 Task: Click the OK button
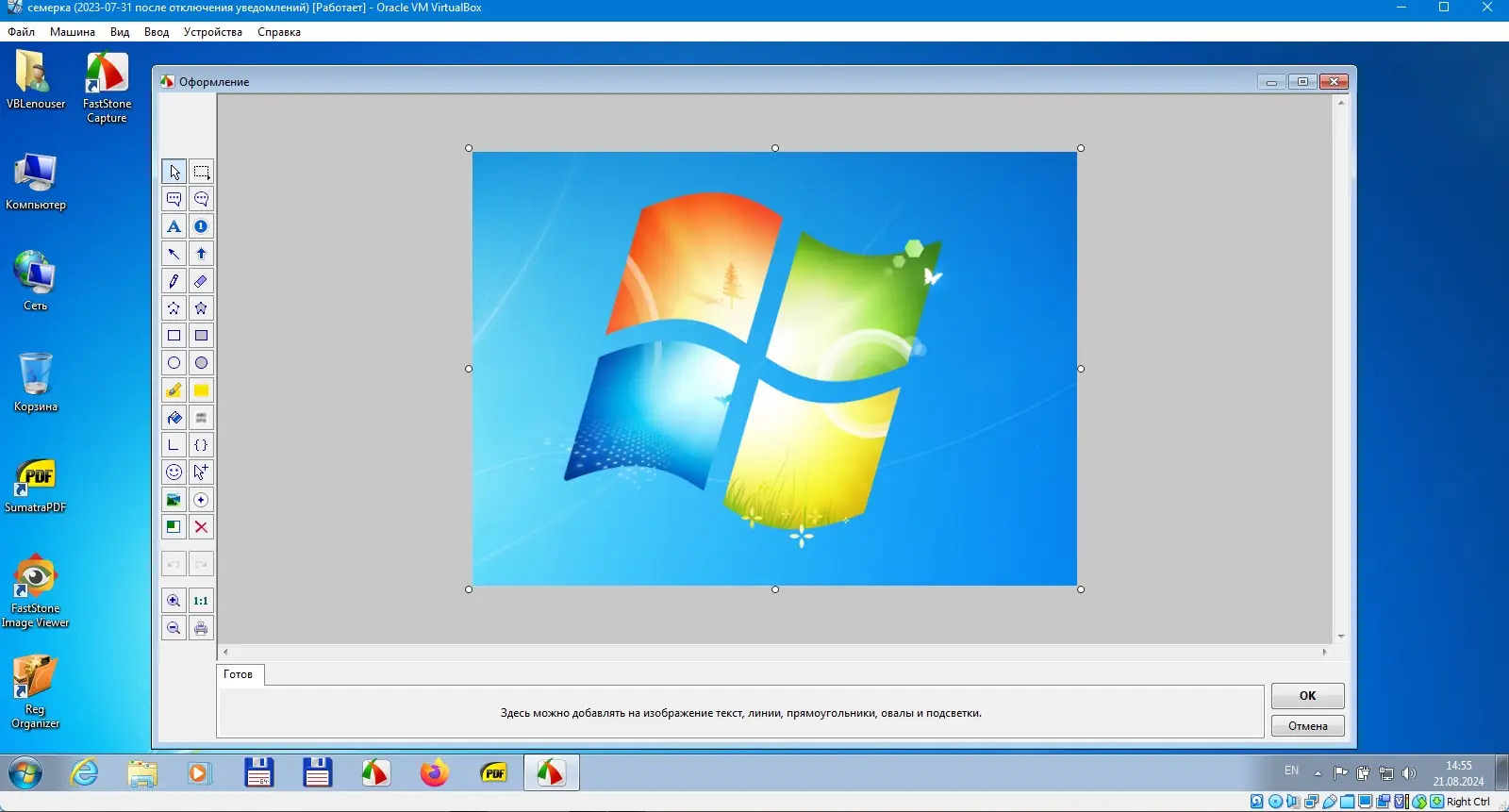pyautogui.click(x=1308, y=696)
